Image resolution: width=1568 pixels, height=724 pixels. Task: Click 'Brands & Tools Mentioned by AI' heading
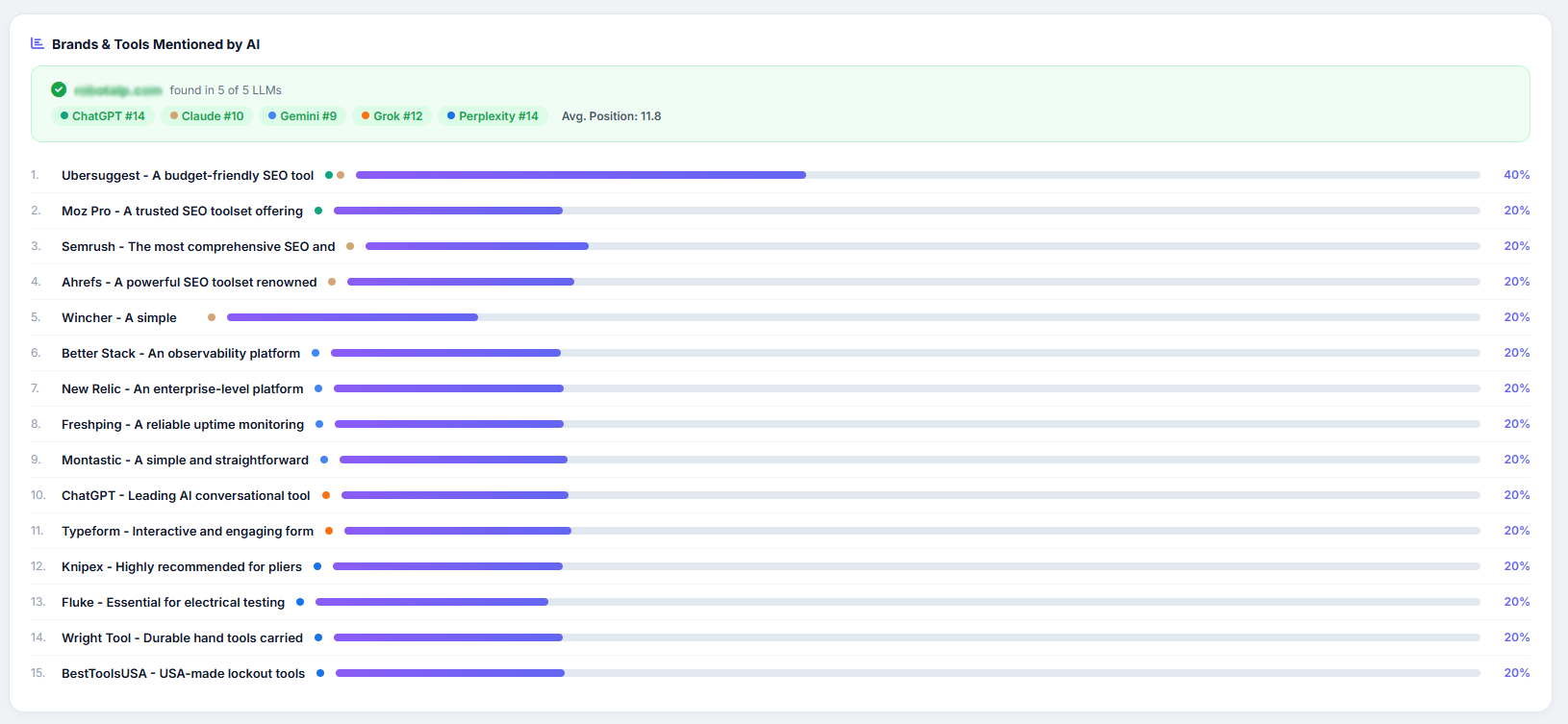[156, 44]
